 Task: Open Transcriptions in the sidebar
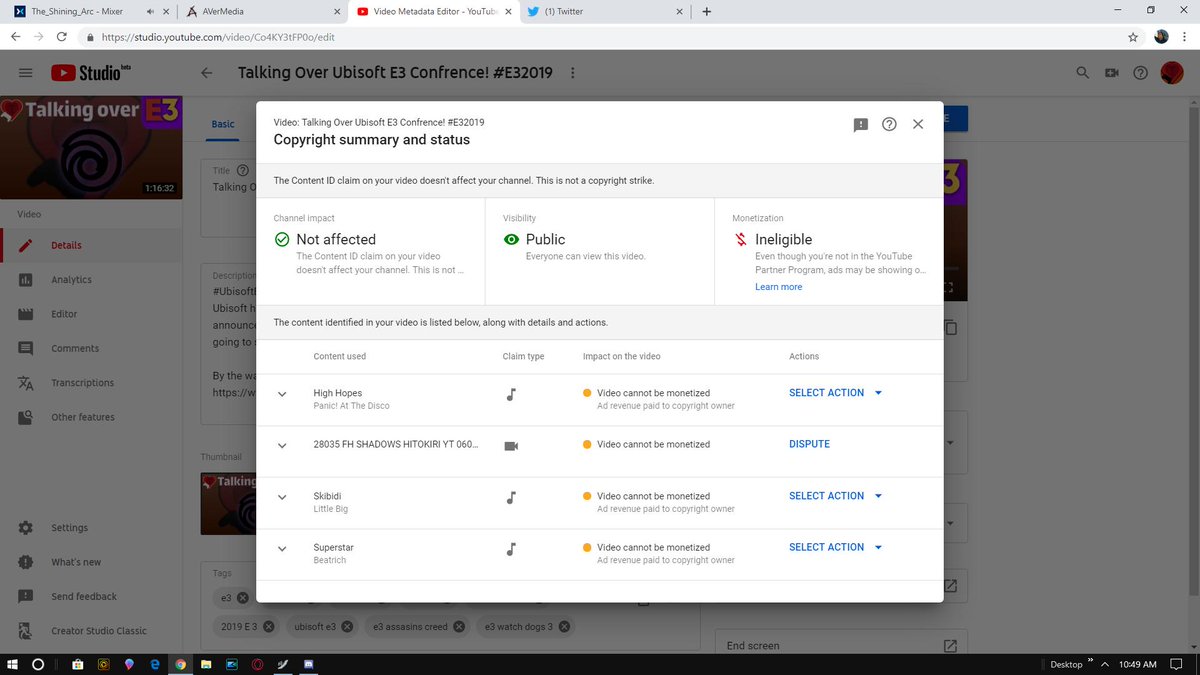coord(91,383)
